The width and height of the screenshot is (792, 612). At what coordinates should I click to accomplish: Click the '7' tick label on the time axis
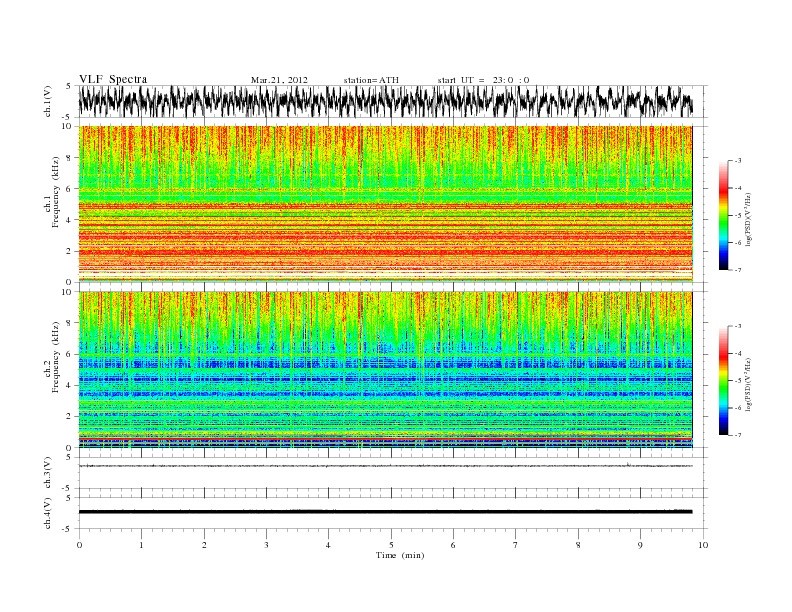click(516, 545)
